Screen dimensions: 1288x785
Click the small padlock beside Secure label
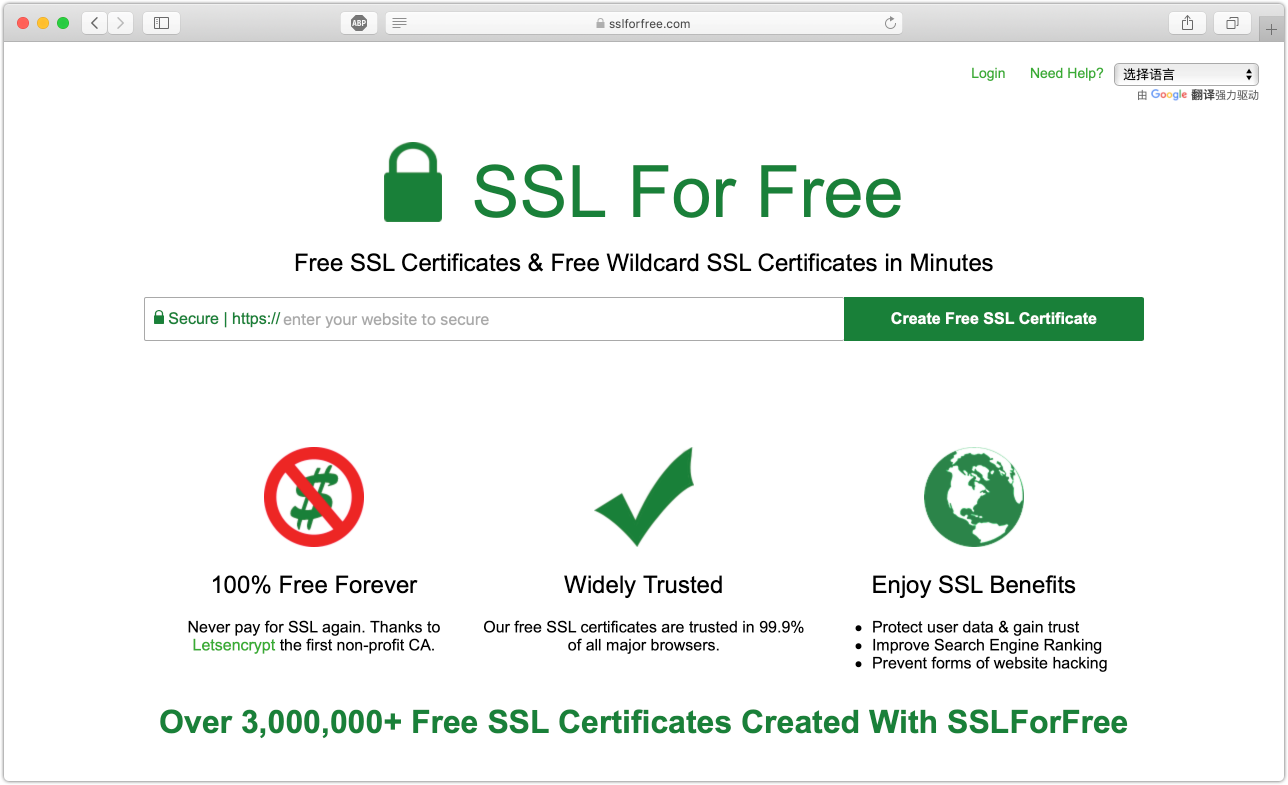(158, 318)
